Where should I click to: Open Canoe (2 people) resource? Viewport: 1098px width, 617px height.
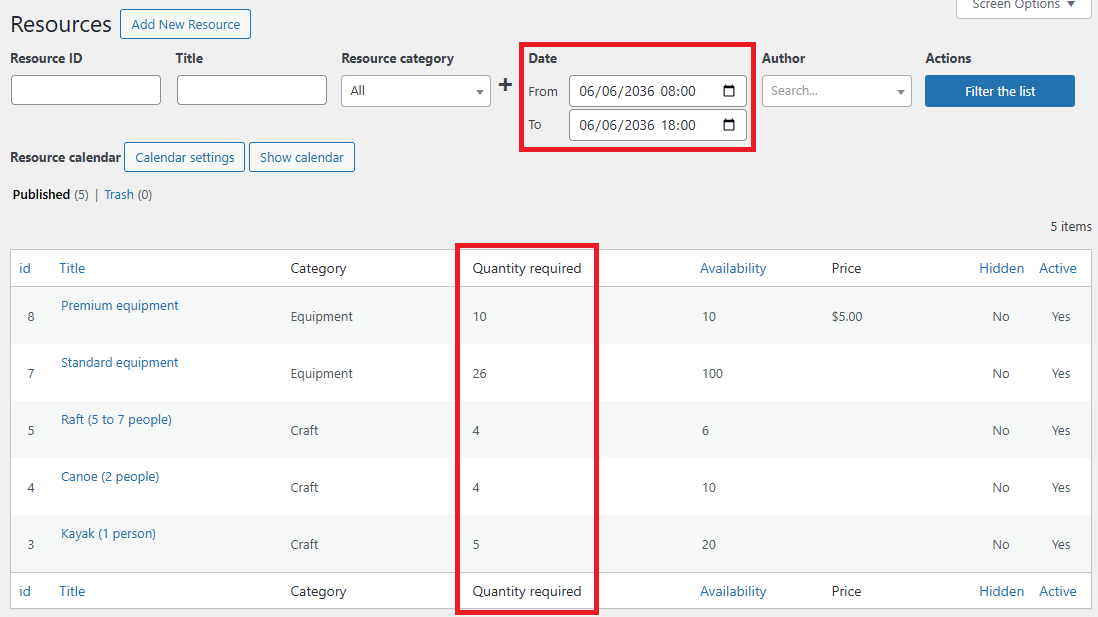110,476
